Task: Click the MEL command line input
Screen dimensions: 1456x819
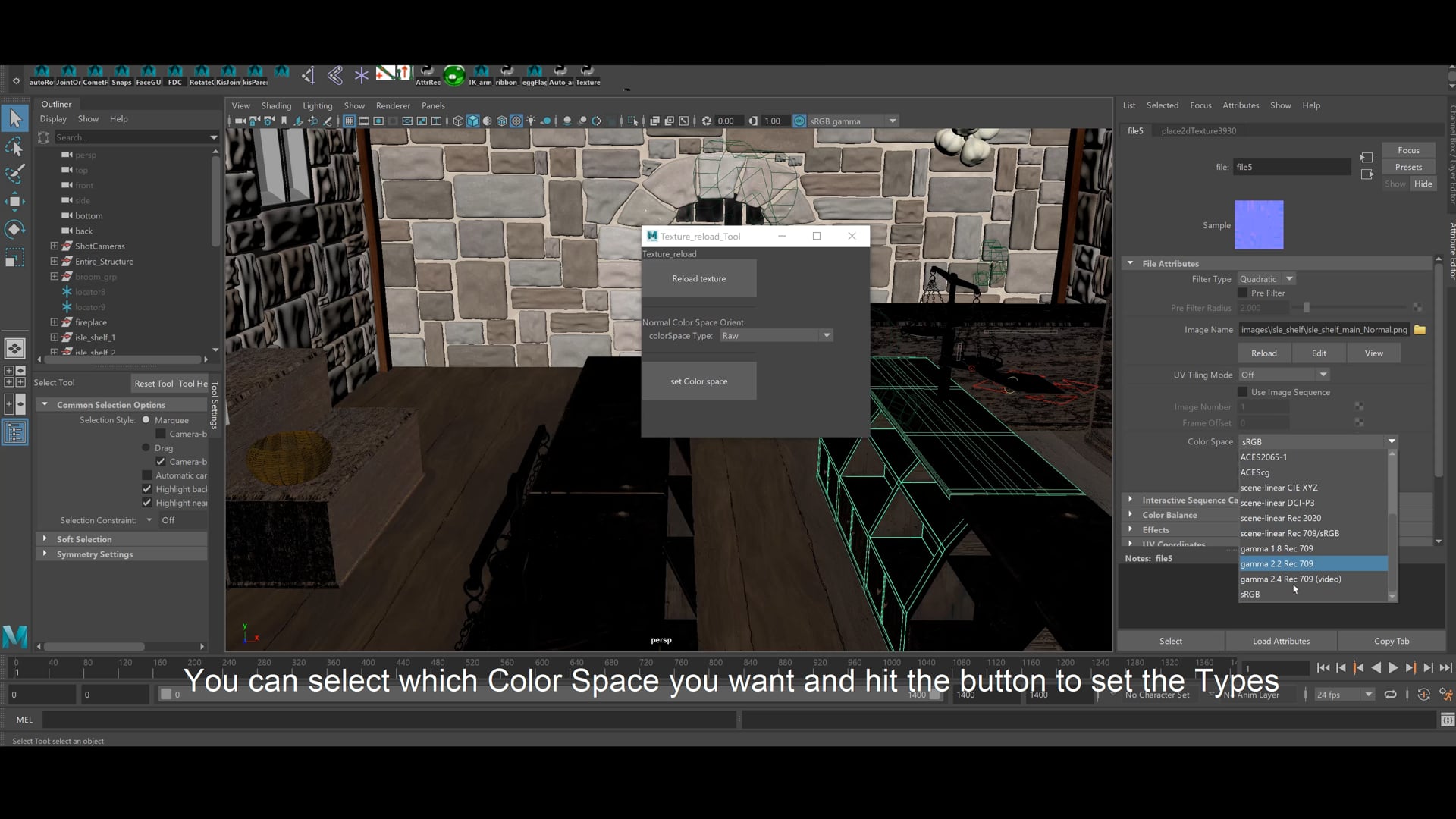Action: pos(389,720)
